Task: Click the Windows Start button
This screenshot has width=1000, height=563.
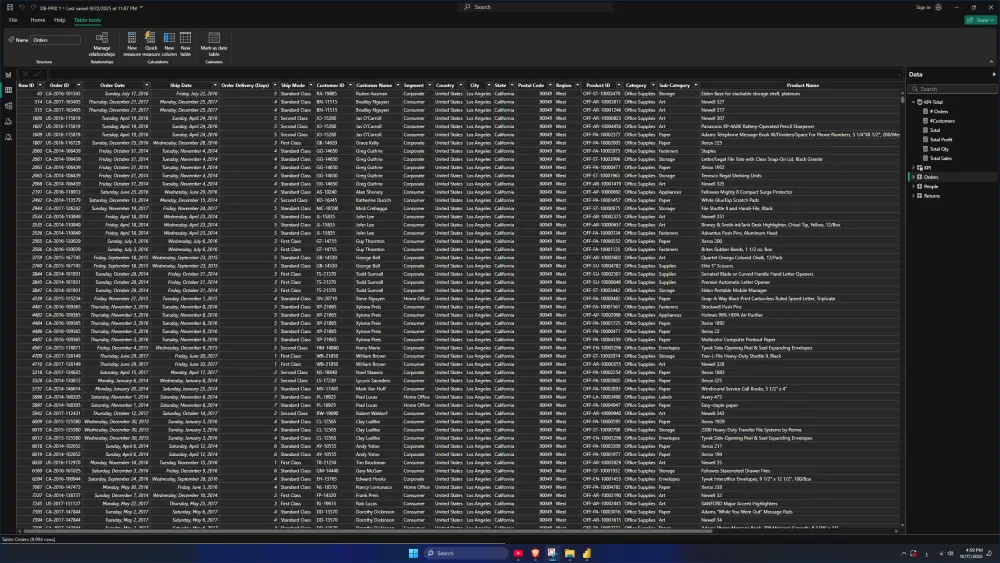Action: click(x=413, y=553)
